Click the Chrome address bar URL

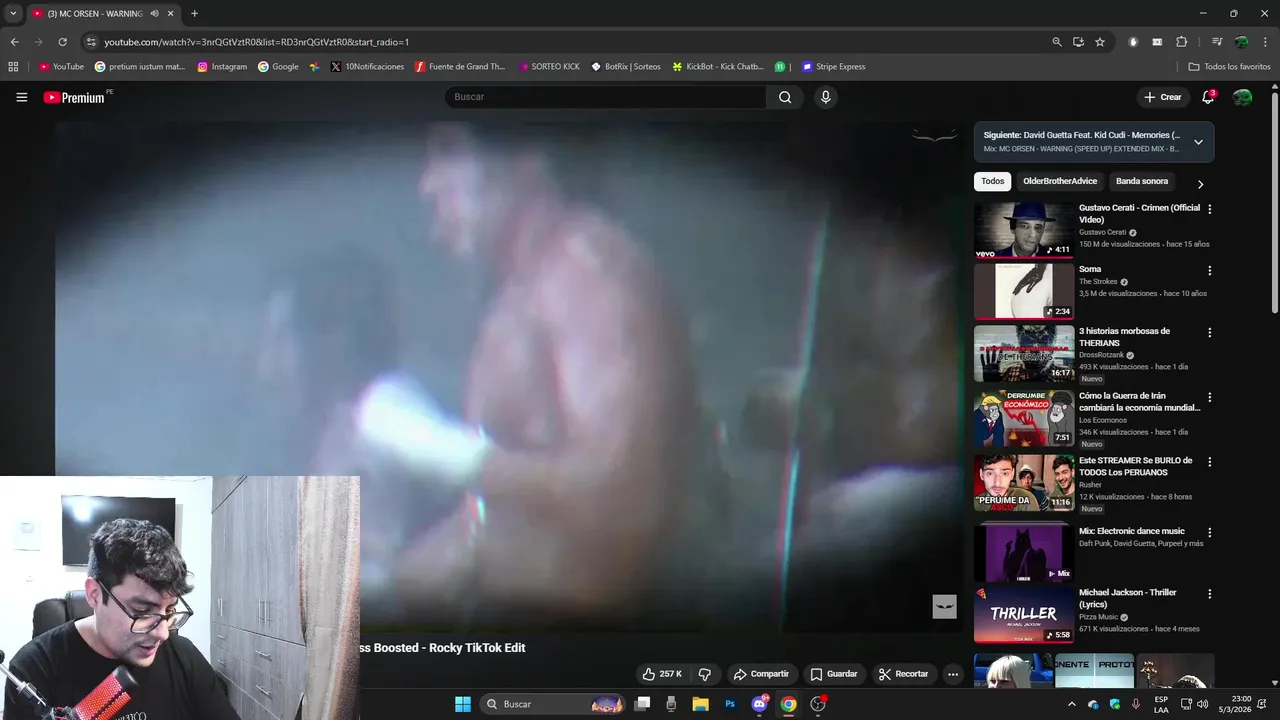257,42
